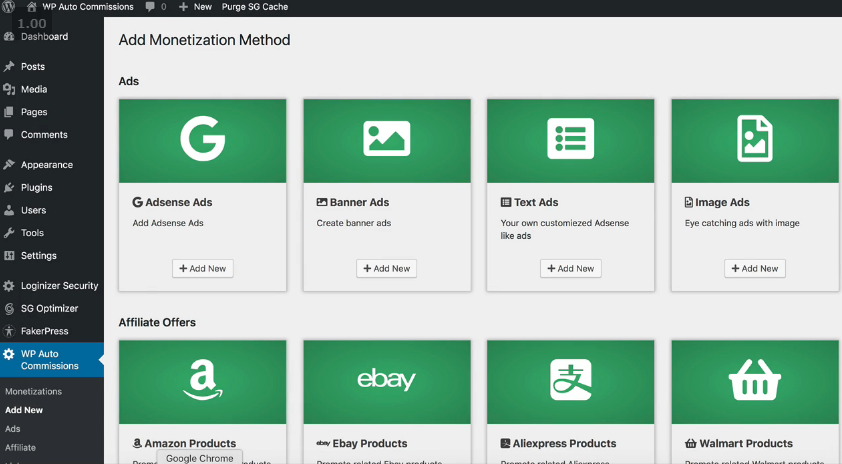
Task: Click the WordPress logo in admin bar
Action: (9, 7)
